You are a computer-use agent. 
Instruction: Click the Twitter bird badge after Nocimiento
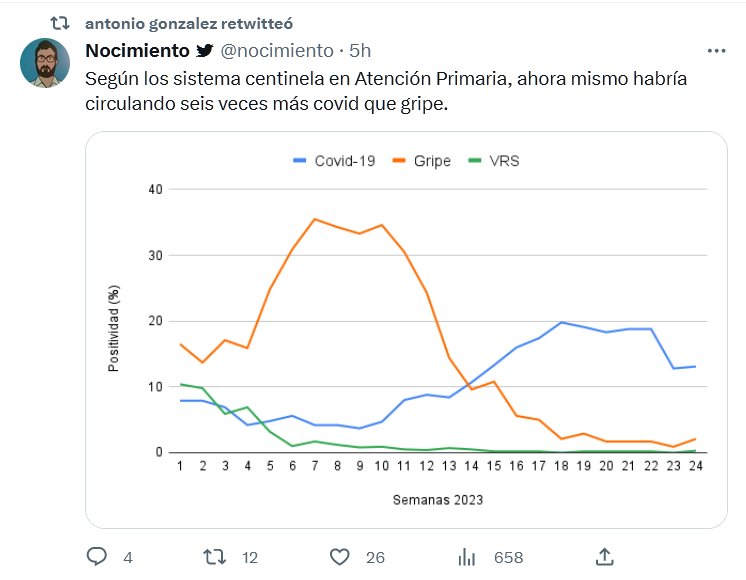(x=205, y=51)
